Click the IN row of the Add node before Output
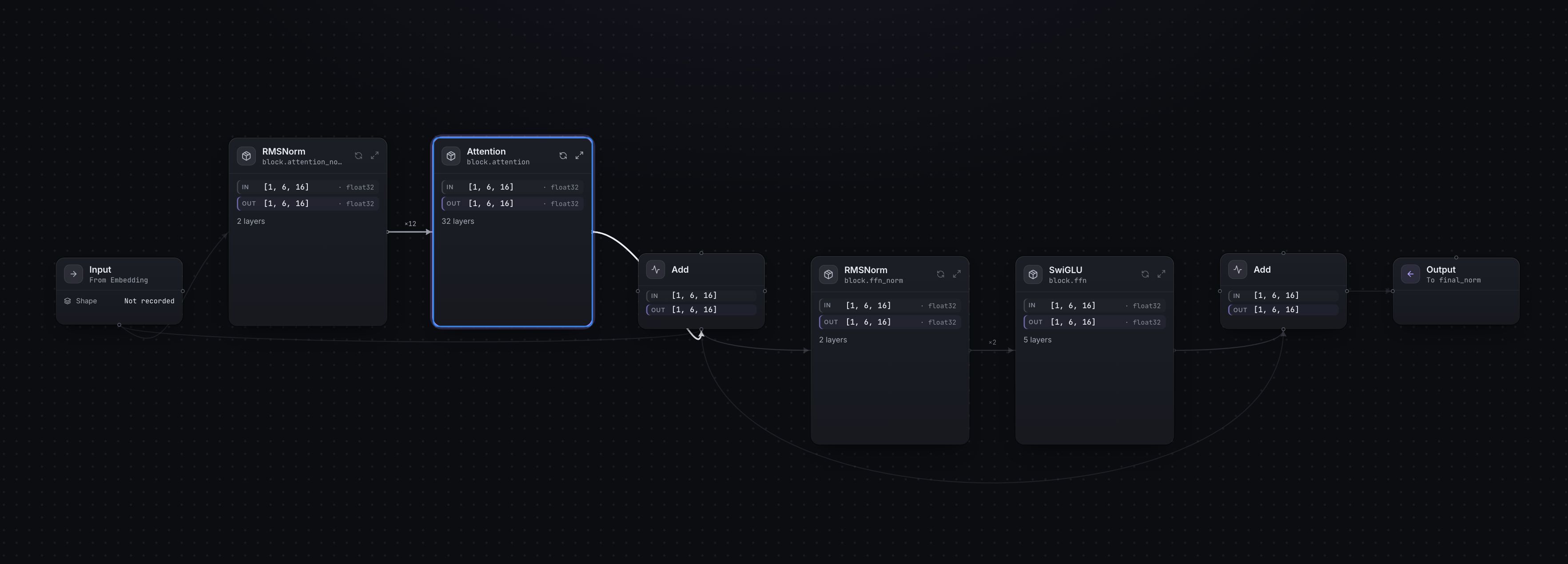The height and width of the screenshot is (564, 1568). 1282,296
